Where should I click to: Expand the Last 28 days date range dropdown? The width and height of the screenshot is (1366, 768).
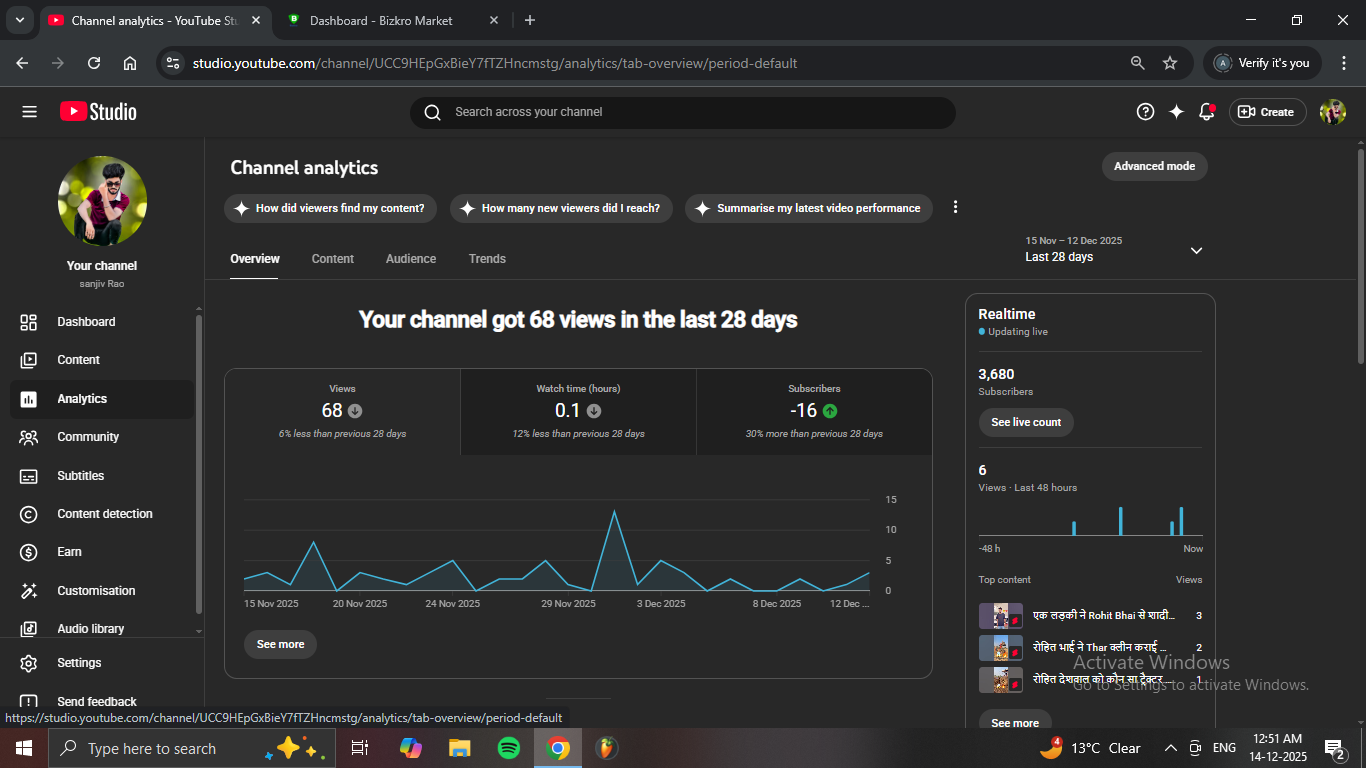(1196, 250)
